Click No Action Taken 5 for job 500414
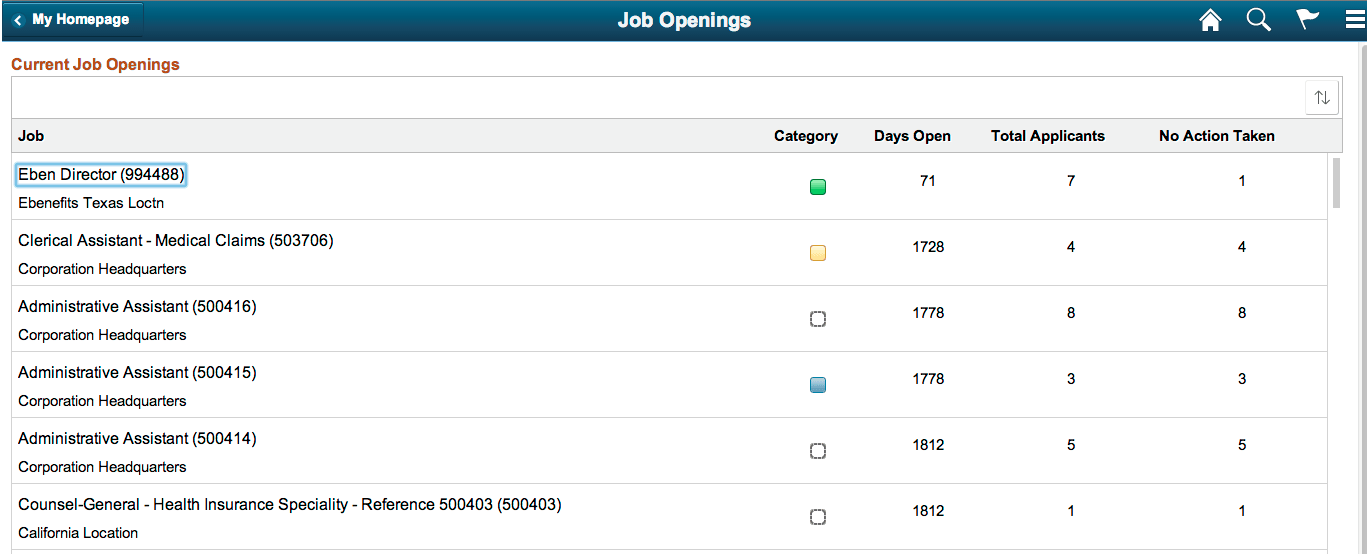This screenshot has width=1368, height=554. pyautogui.click(x=1242, y=445)
